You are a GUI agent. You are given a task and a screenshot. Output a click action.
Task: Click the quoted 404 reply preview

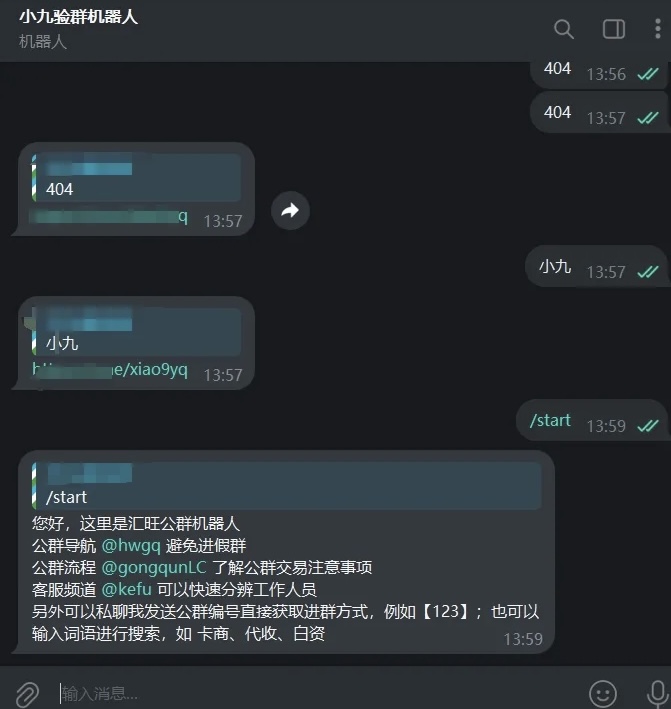(136, 178)
